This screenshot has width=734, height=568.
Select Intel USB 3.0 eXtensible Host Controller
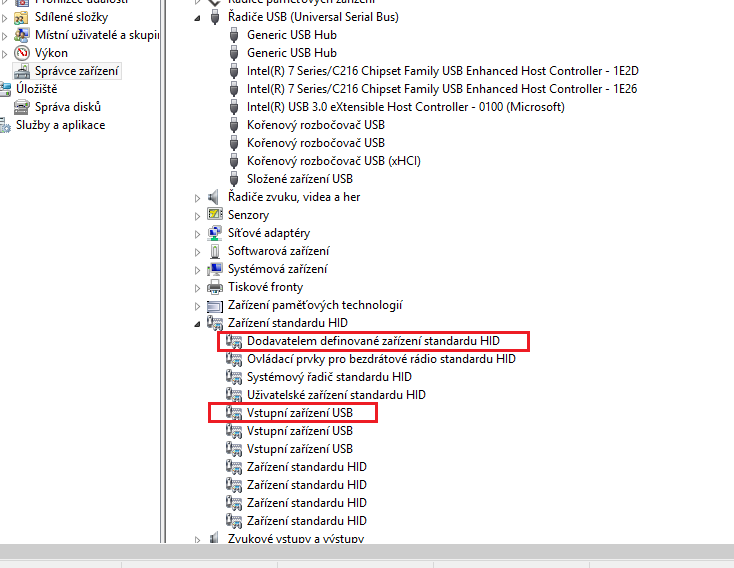coord(405,107)
